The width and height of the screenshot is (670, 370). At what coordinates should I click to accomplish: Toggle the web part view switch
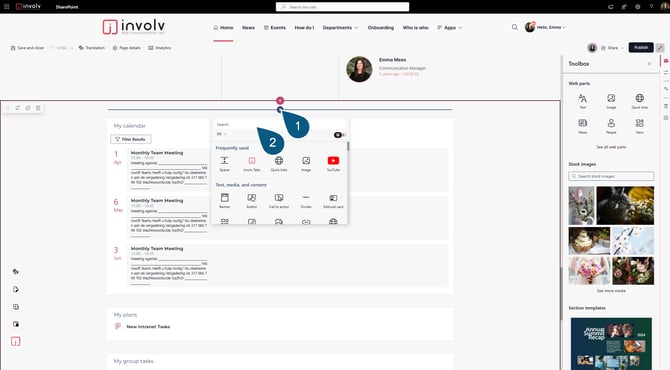click(339, 135)
